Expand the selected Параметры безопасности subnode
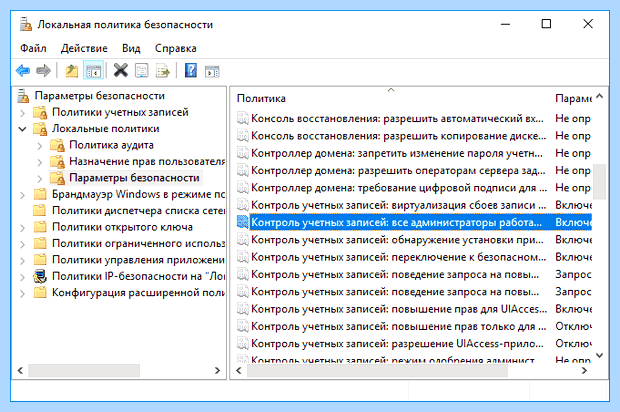The image size is (620, 412). 40,179
